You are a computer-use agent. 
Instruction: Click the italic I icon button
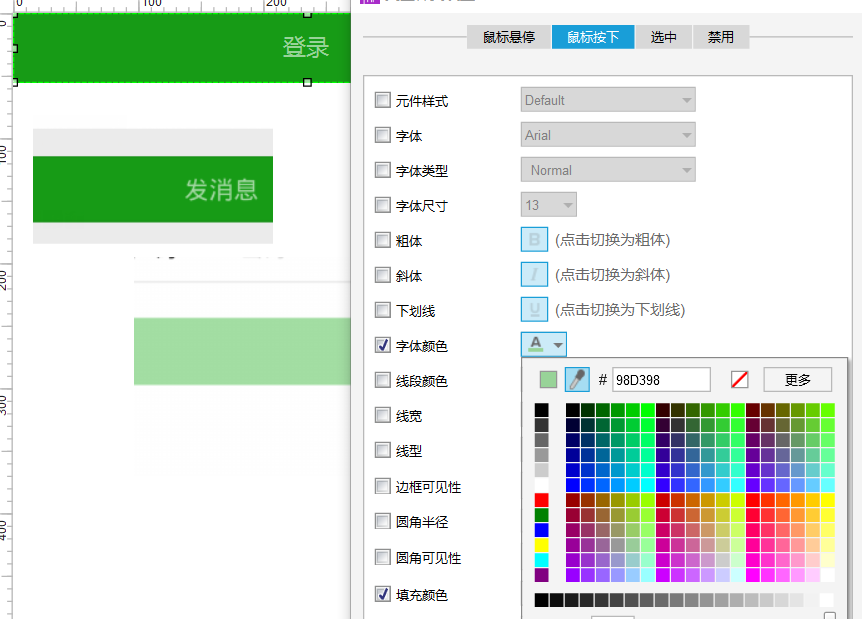point(534,274)
